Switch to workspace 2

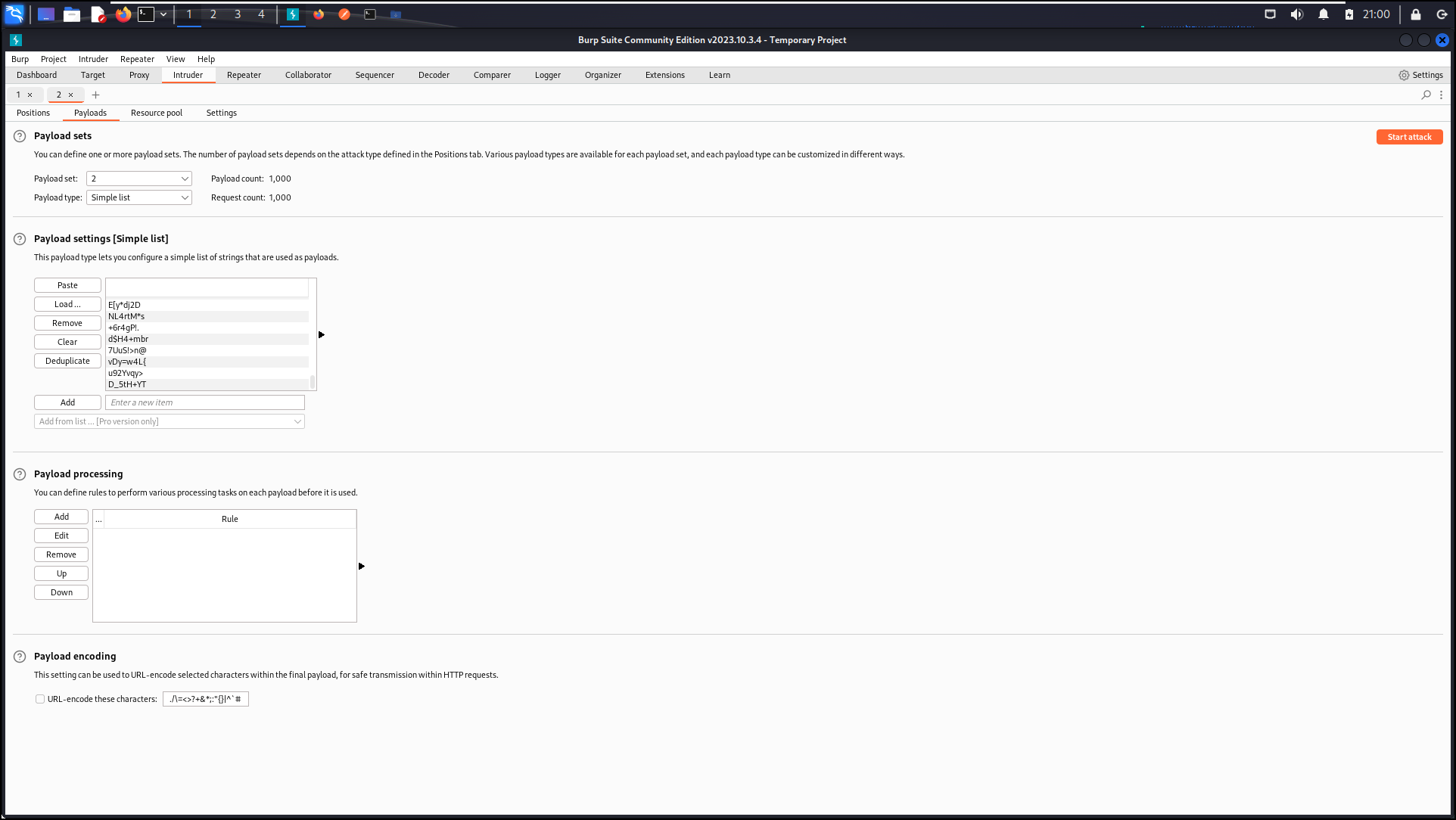click(x=213, y=14)
